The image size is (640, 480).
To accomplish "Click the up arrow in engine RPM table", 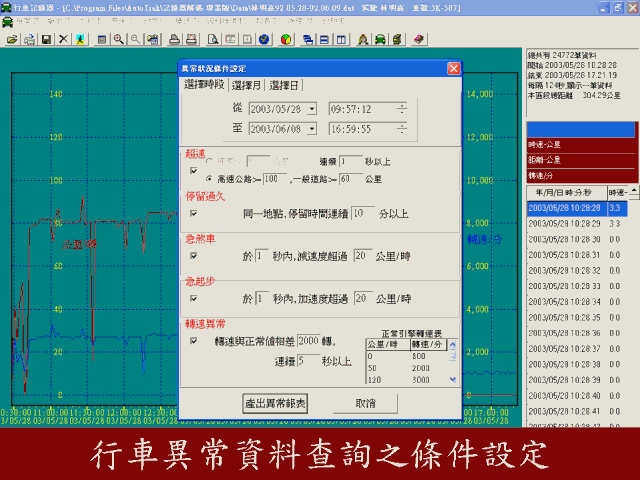I will point(453,346).
